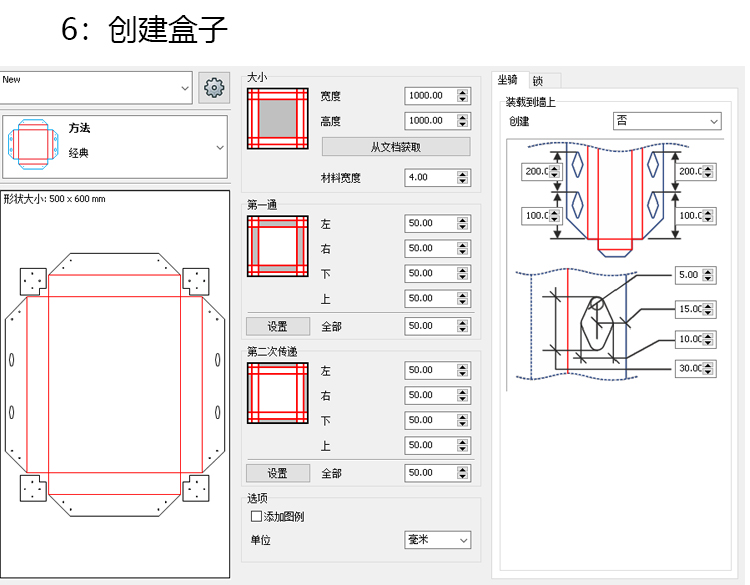
Task: Click the 材料宽度 spinner arrows
Action: (463, 177)
